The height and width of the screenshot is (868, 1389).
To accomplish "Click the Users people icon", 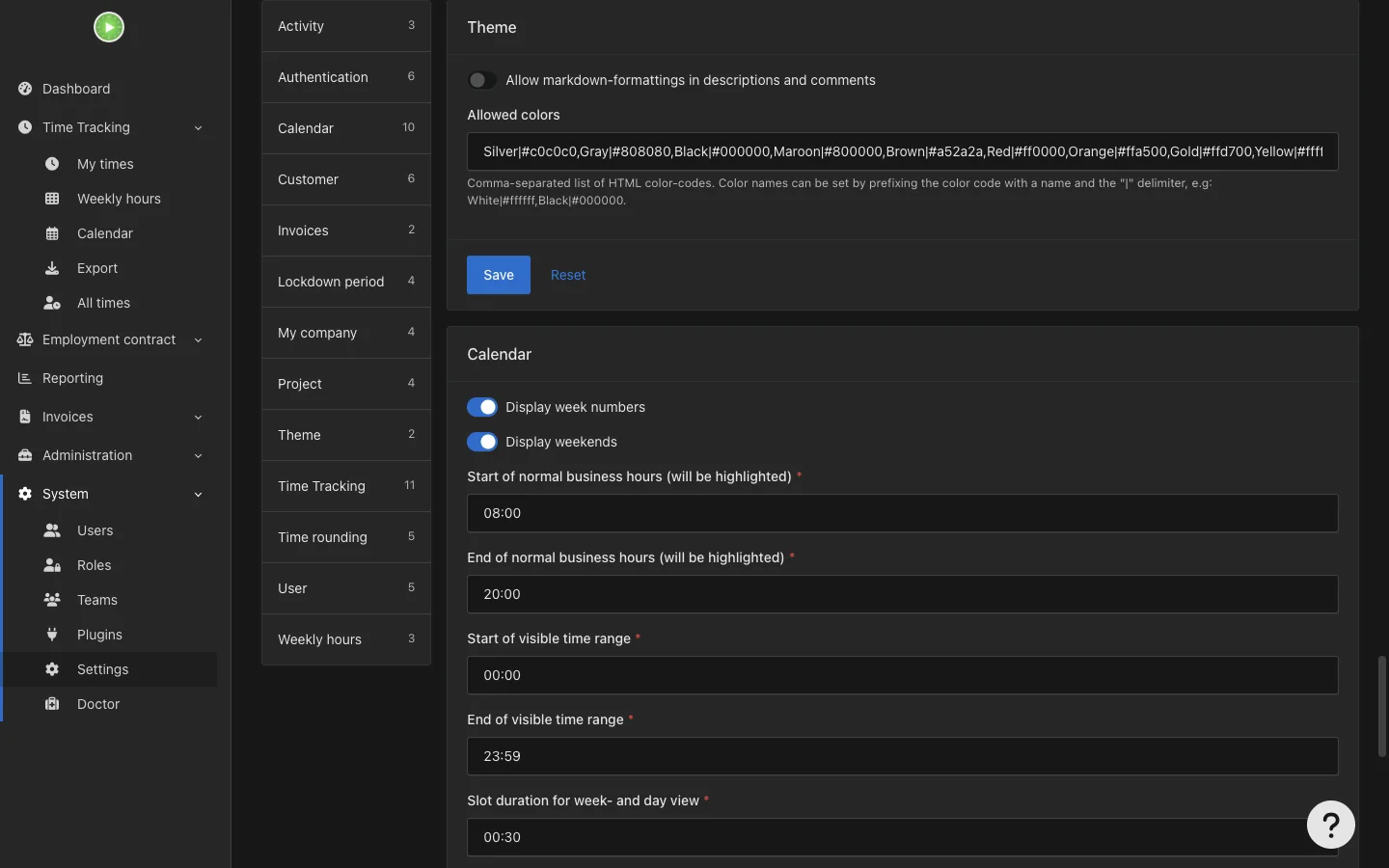I will (x=52, y=530).
